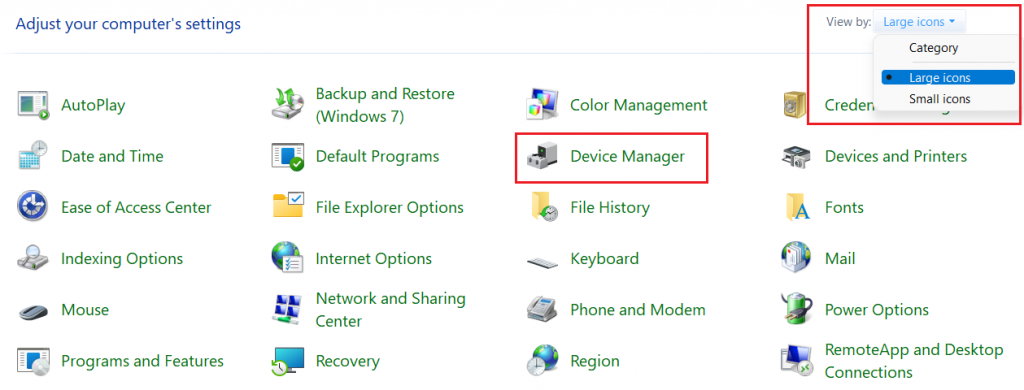Open the Device Manager text link
This screenshot has height=390, width=1024.
tap(627, 156)
